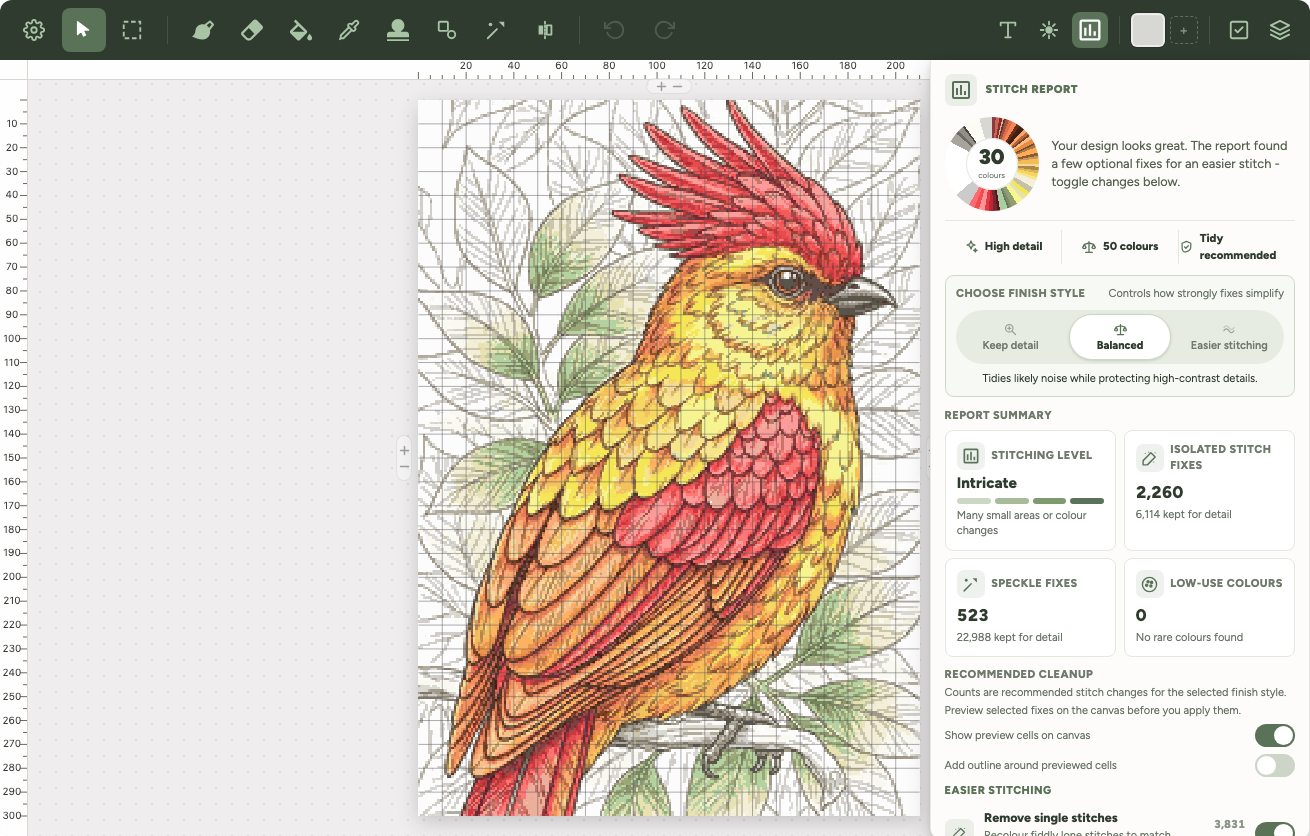Select the pointer arrow tool
Viewport: 1310px width, 836px height.
[x=84, y=30]
